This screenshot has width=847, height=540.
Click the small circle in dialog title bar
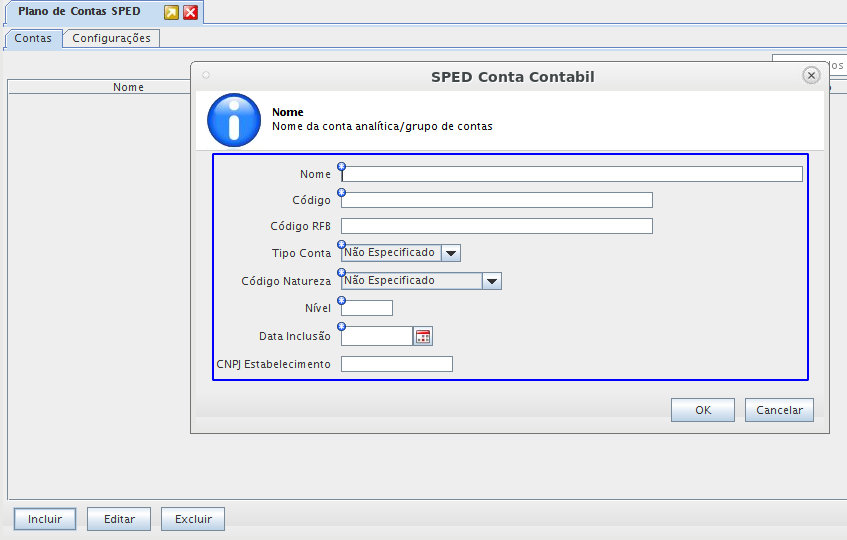206,75
